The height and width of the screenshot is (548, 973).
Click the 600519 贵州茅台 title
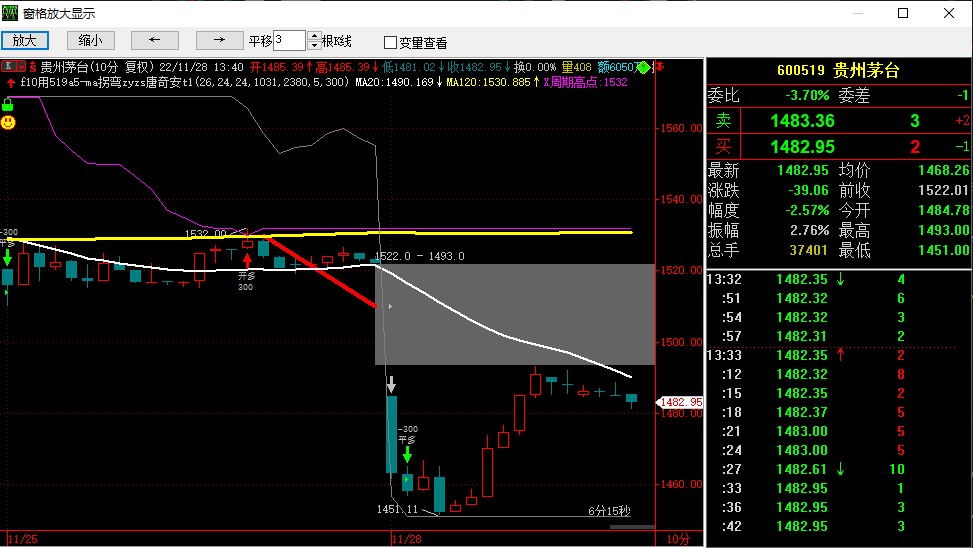coord(838,71)
